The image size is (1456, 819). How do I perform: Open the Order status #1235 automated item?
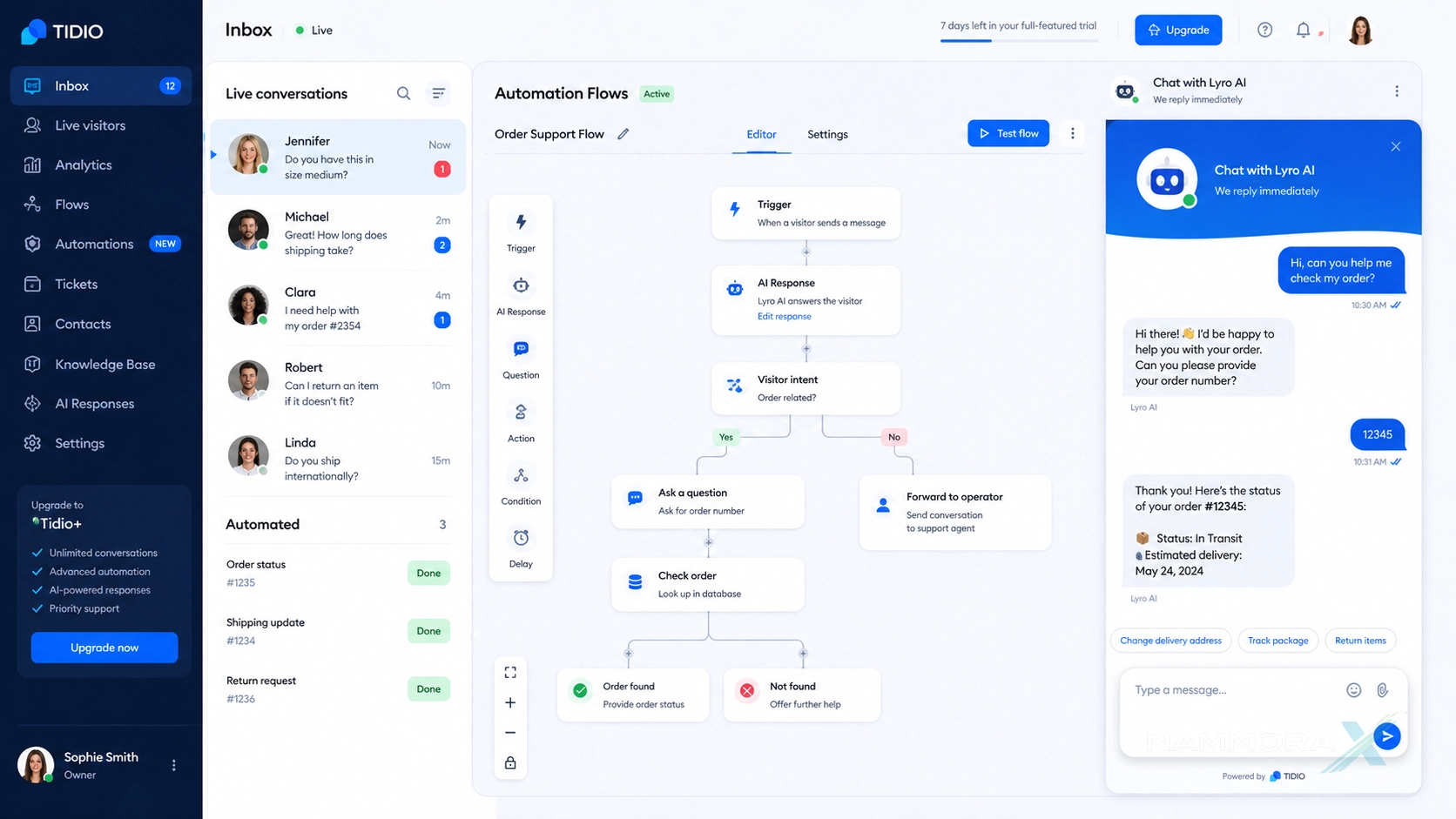338,573
